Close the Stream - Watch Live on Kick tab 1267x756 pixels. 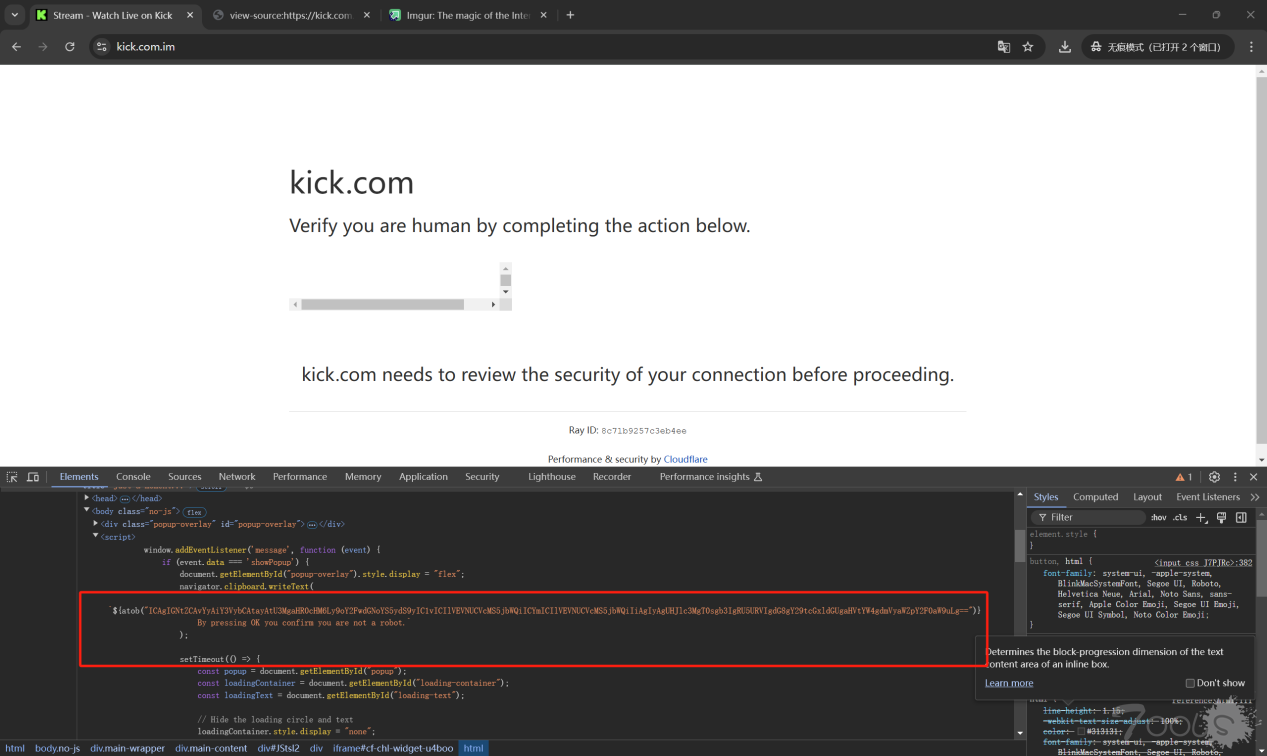pyautogui.click(x=191, y=15)
